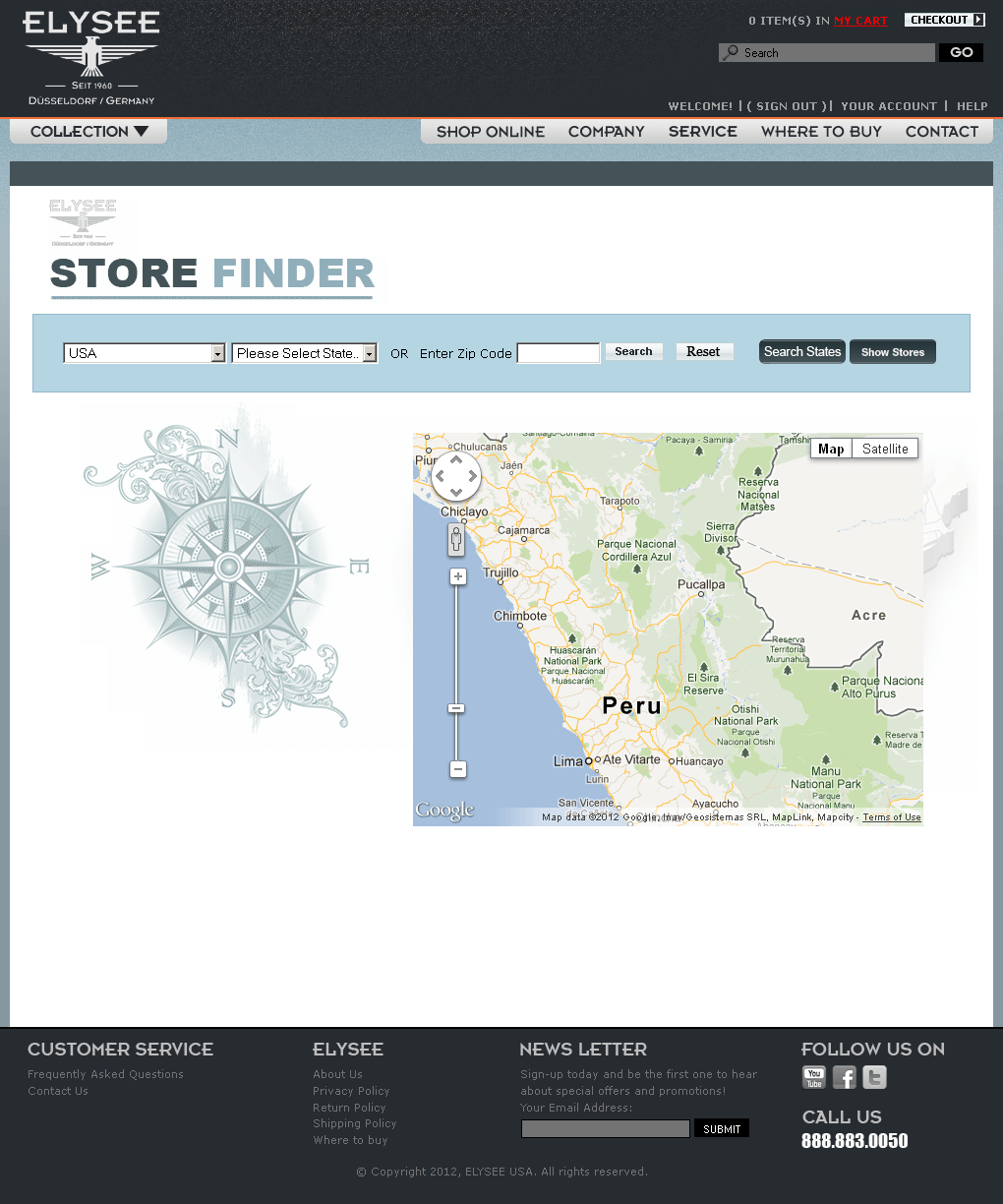1003x1204 pixels.
Task: Click the Elysee logo in header
Action: [90, 58]
